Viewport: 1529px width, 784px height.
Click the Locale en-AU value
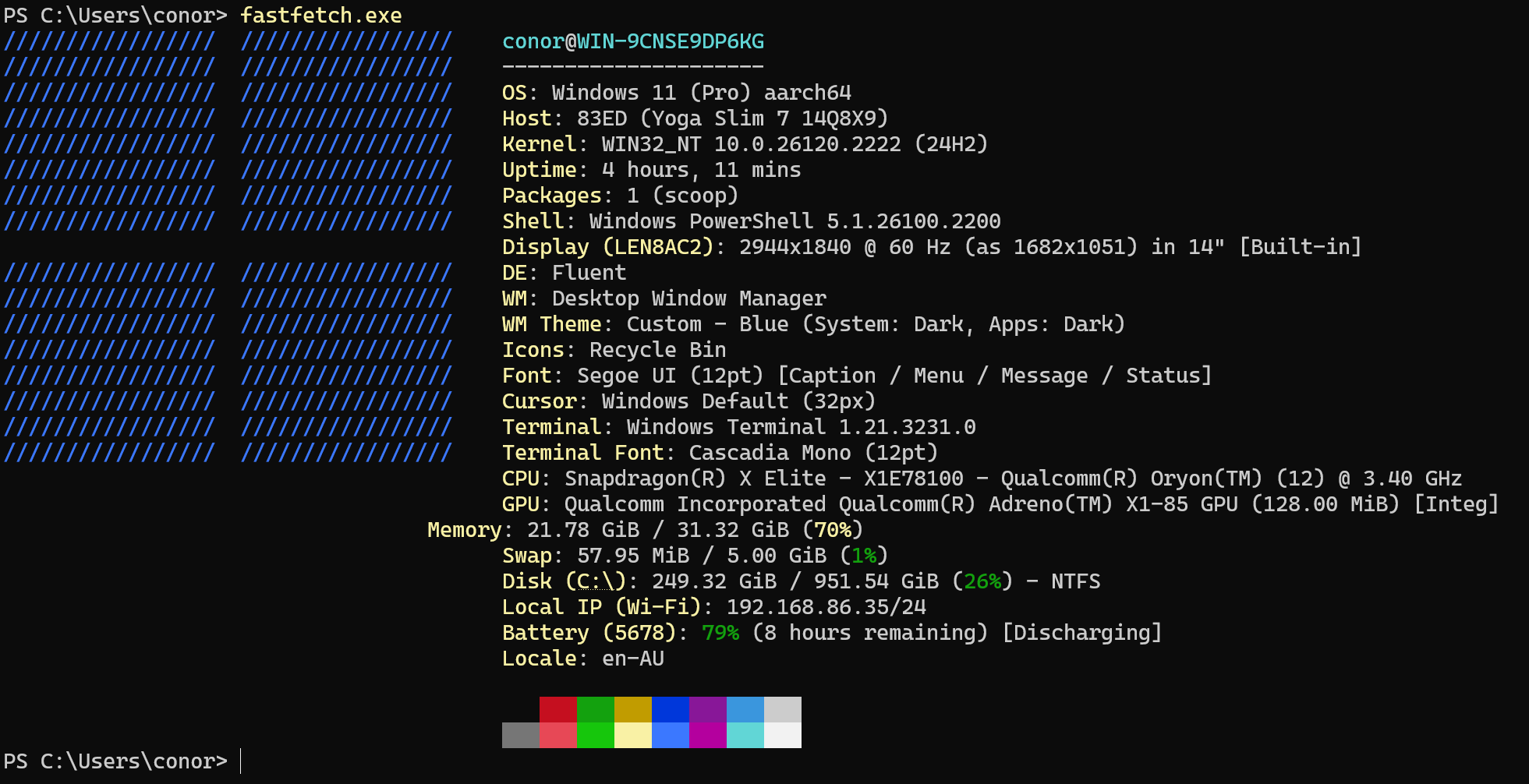632,659
